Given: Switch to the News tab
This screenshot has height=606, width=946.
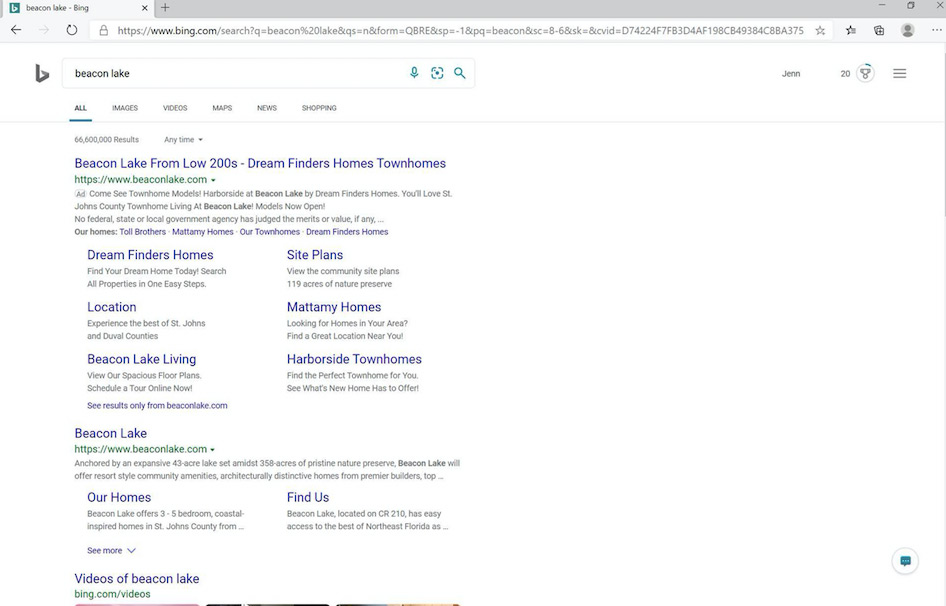Looking at the screenshot, I should click(x=267, y=108).
